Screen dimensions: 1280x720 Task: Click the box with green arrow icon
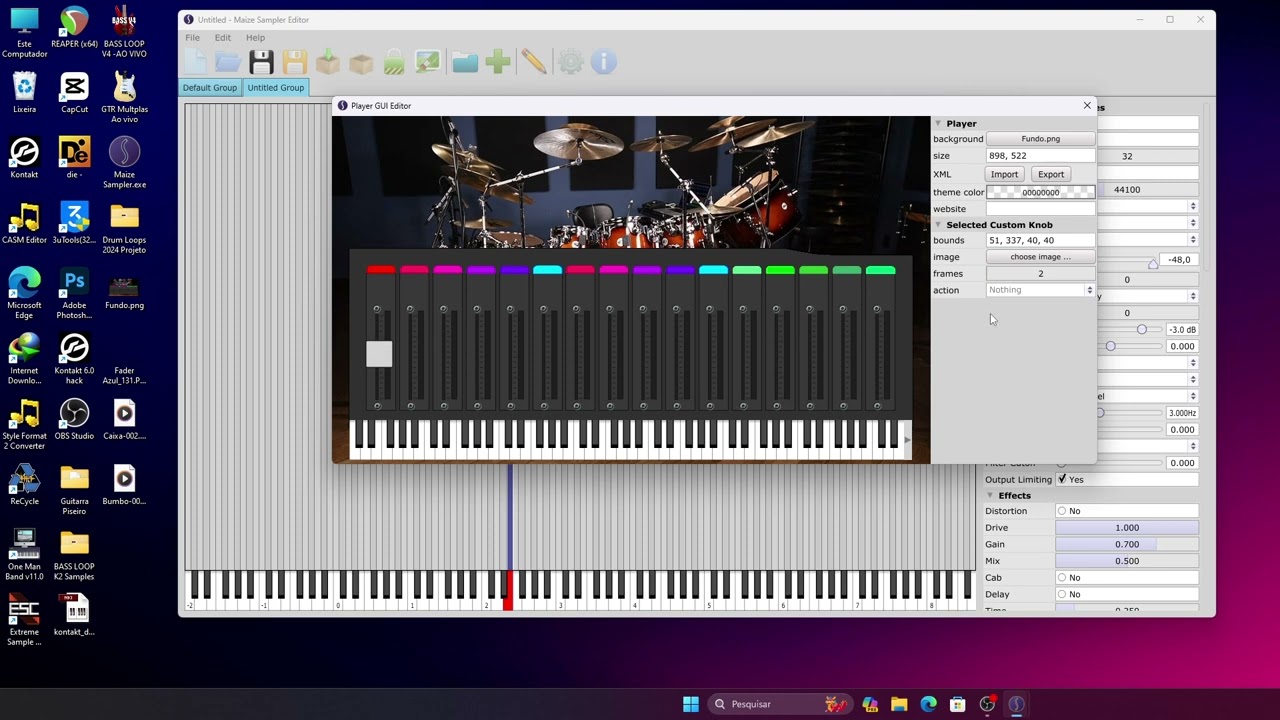[328, 62]
